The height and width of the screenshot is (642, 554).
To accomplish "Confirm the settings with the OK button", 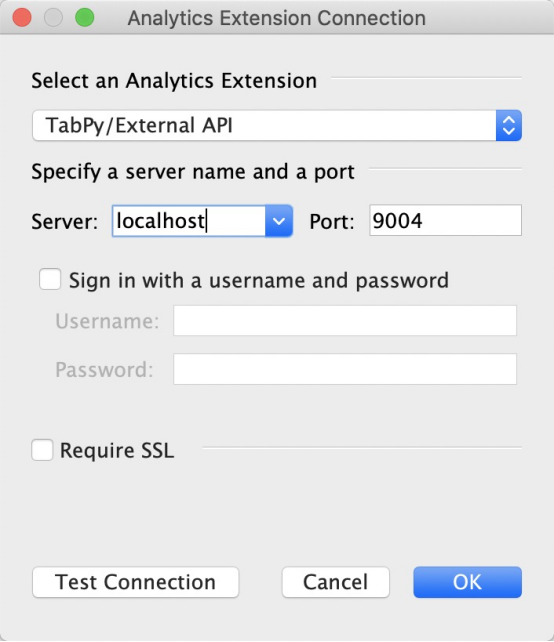I will pos(468,582).
